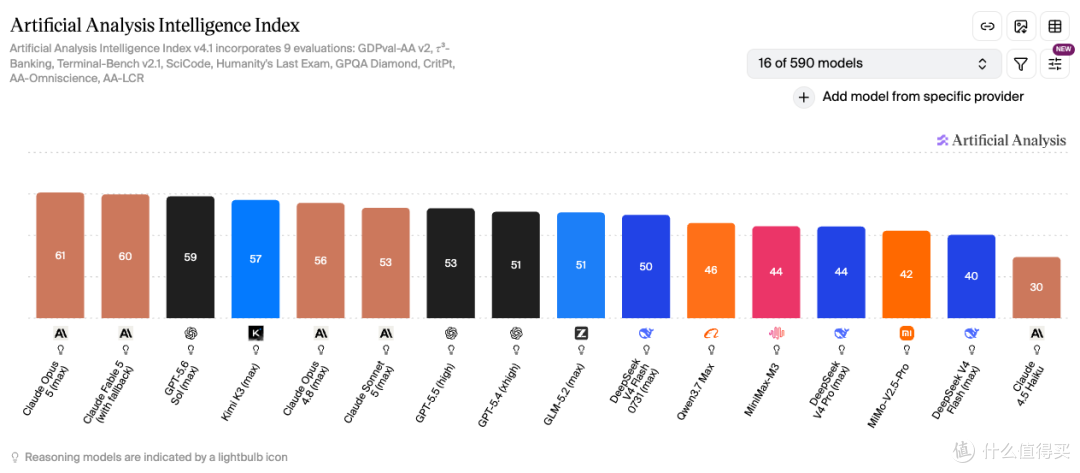Screen dimensions: 1080x473
Task: Click the model selector chevron arrows
Action: click(982, 64)
